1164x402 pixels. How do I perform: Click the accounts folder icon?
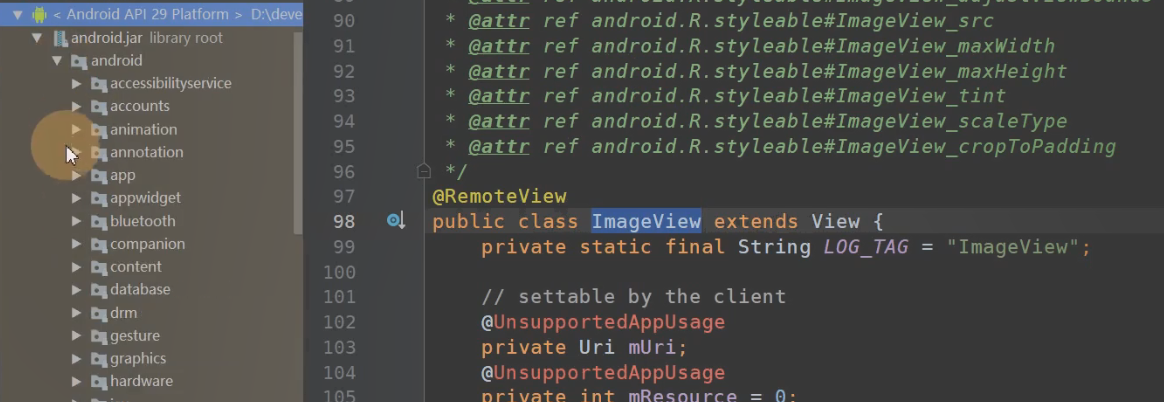[x=99, y=107]
